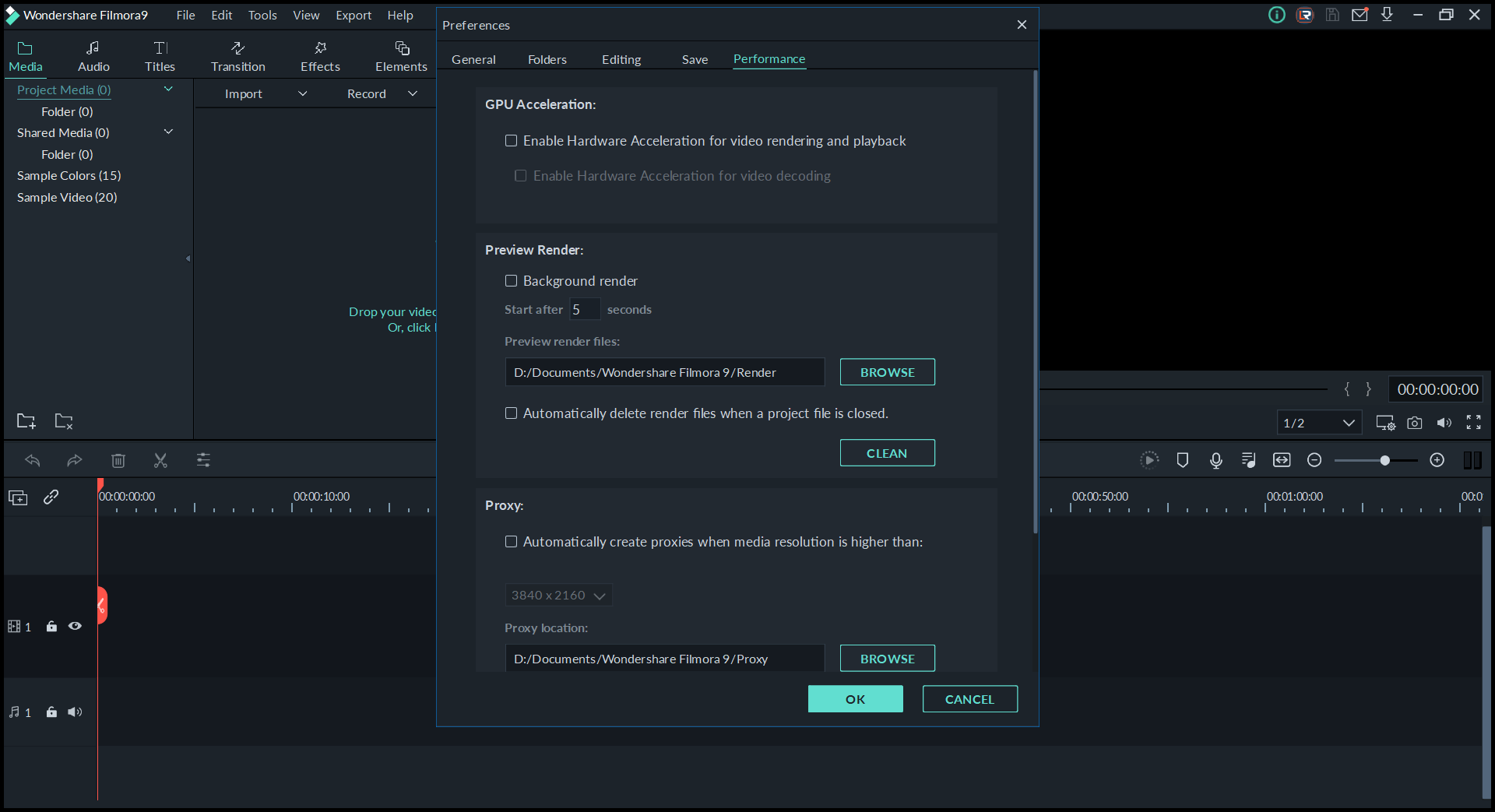Check automatically create proxies option

pyautogui.click(x=511, y=542)
